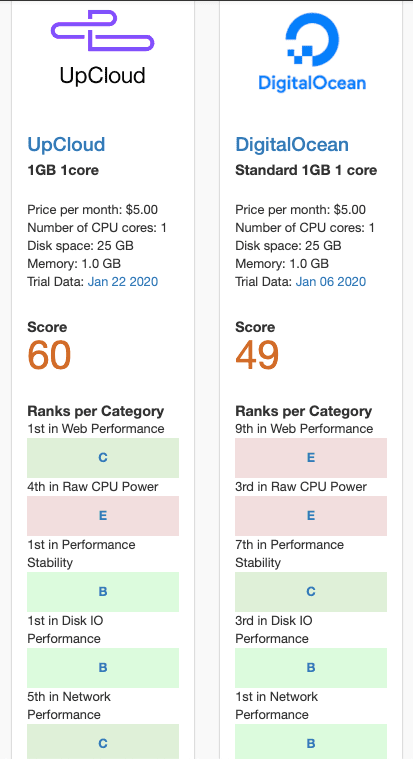Click UpCloud's Web Performance grade C

coord(103,458)
